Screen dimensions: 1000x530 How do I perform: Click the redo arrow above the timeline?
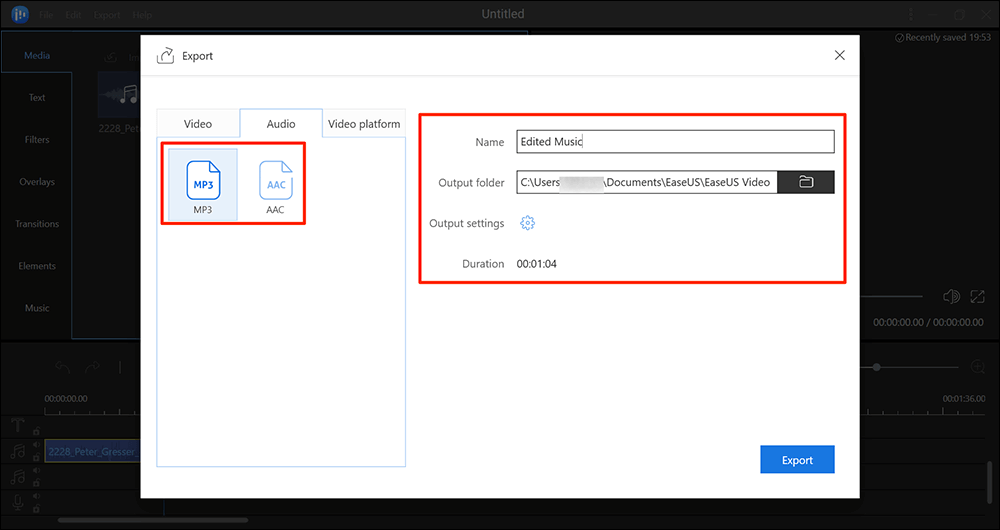pos(92,367)
